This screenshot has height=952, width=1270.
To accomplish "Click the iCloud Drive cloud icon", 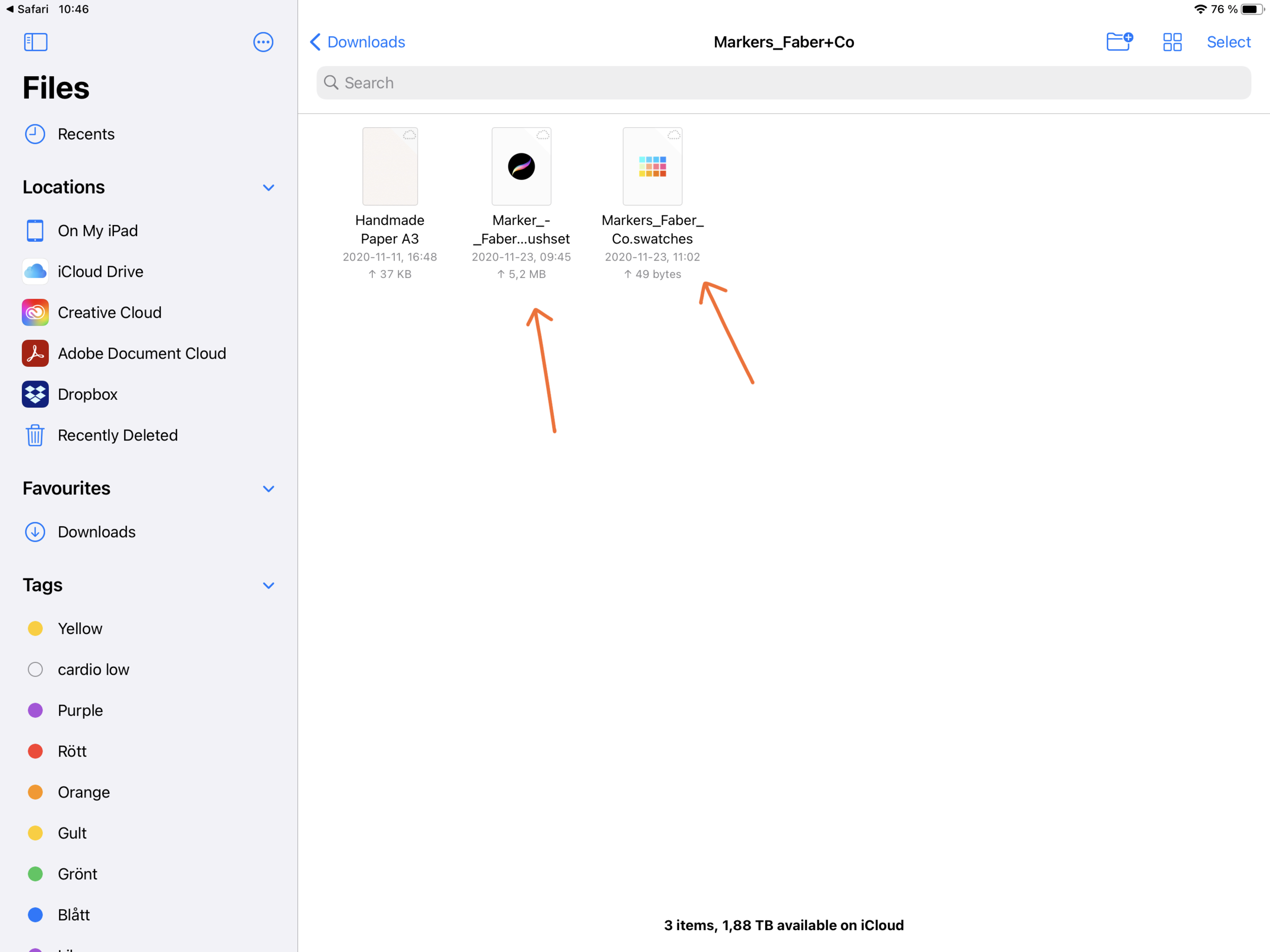I will 35,272.
